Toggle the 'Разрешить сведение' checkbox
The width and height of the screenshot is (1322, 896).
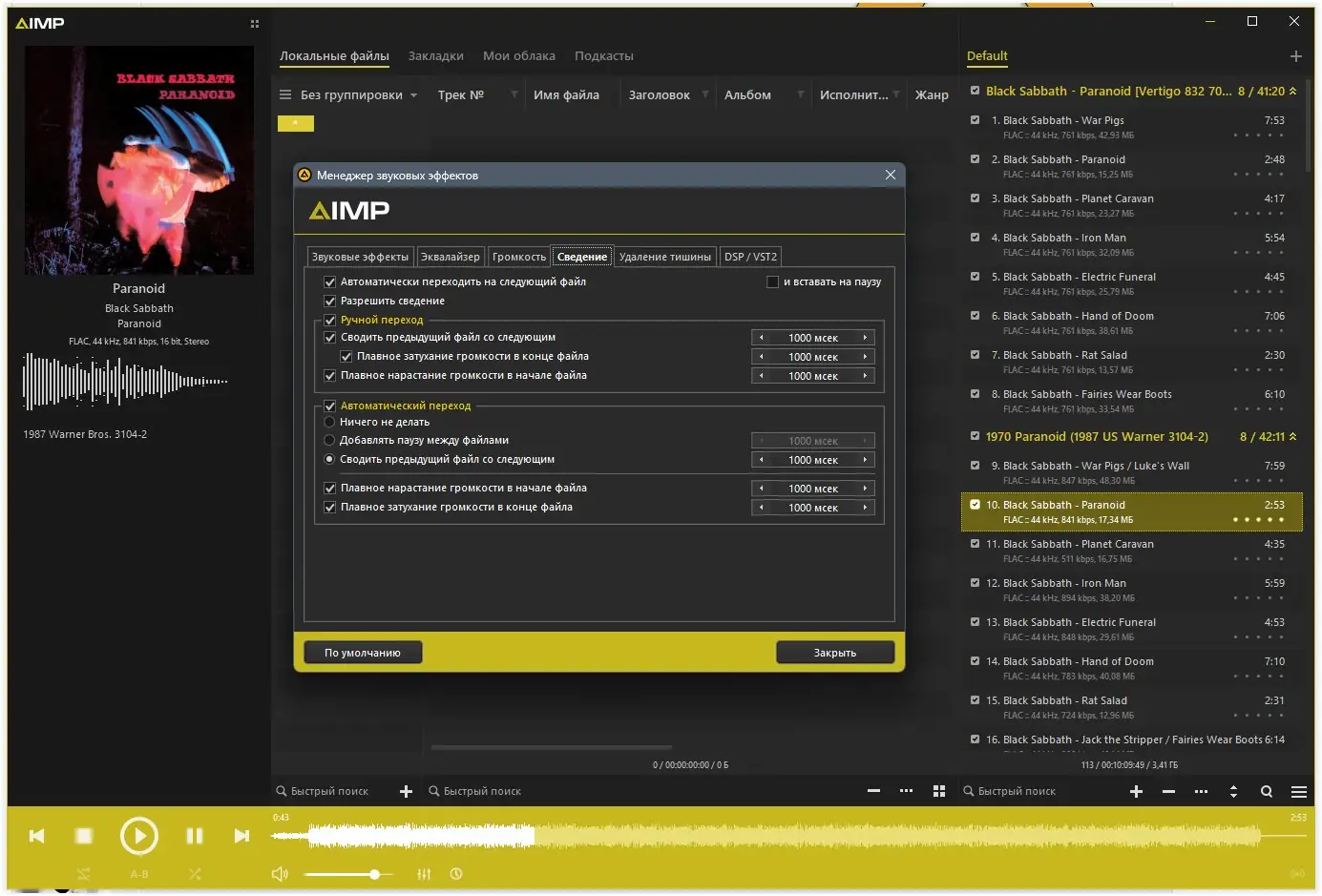pos(330,301)
